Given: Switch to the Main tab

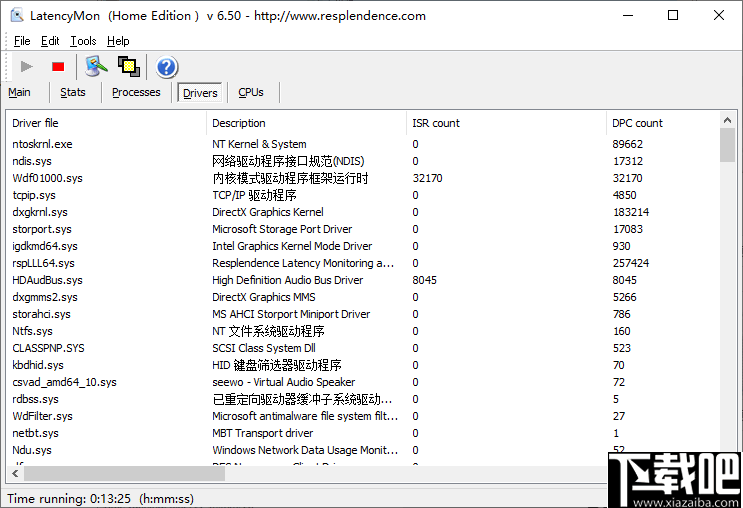Looking at the screenshot, I should click(x=19, y=92).
